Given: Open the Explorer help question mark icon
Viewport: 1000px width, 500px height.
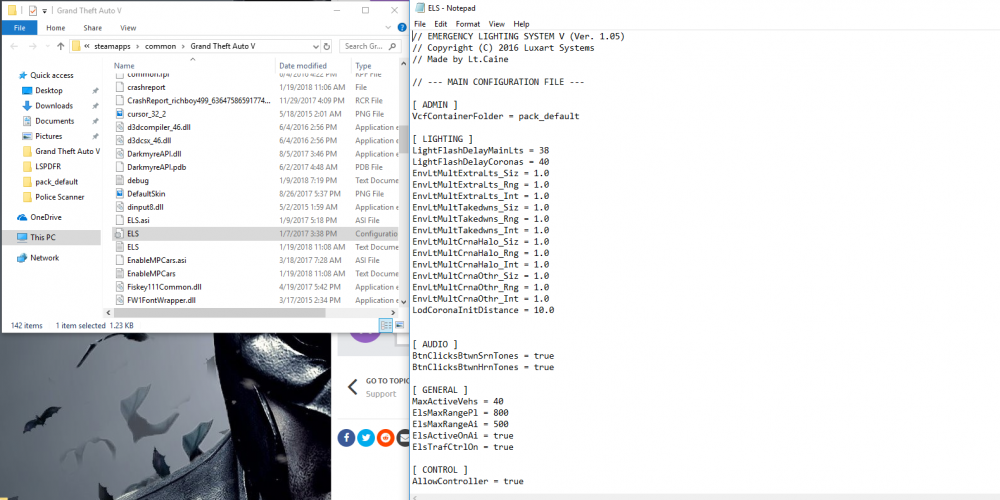Looking at the screenshot, I should (x=402, y=27).
